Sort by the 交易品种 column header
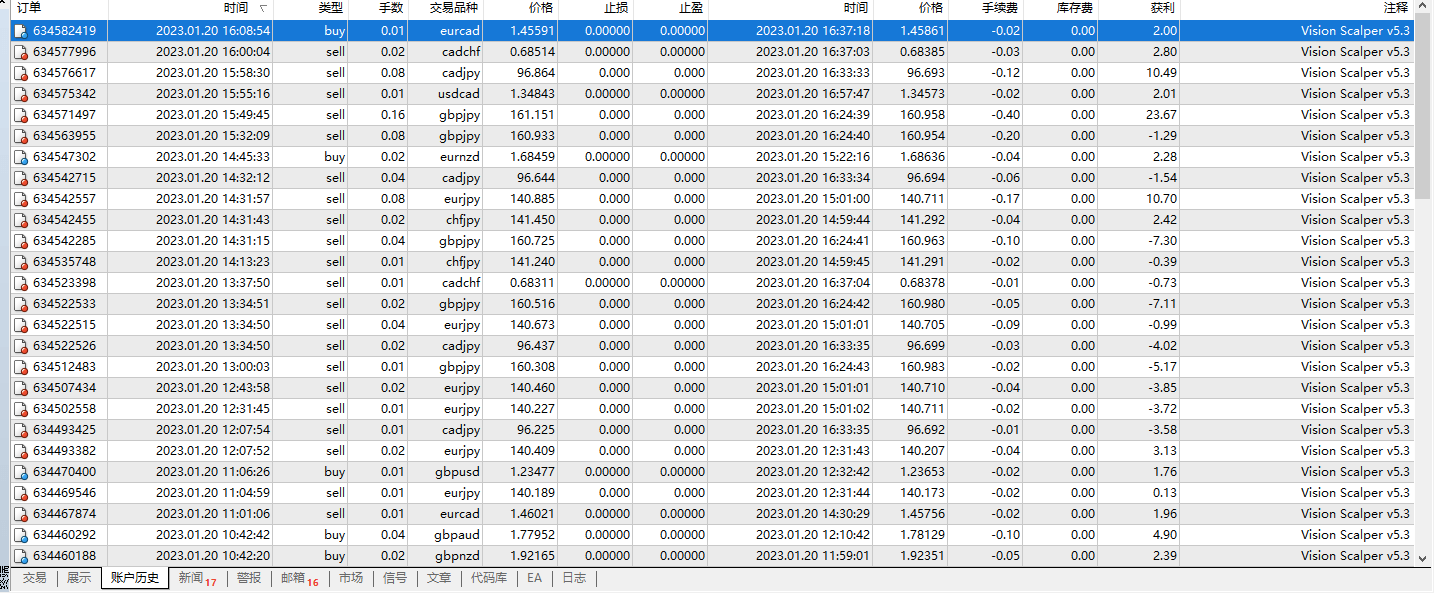 point(455,9)
